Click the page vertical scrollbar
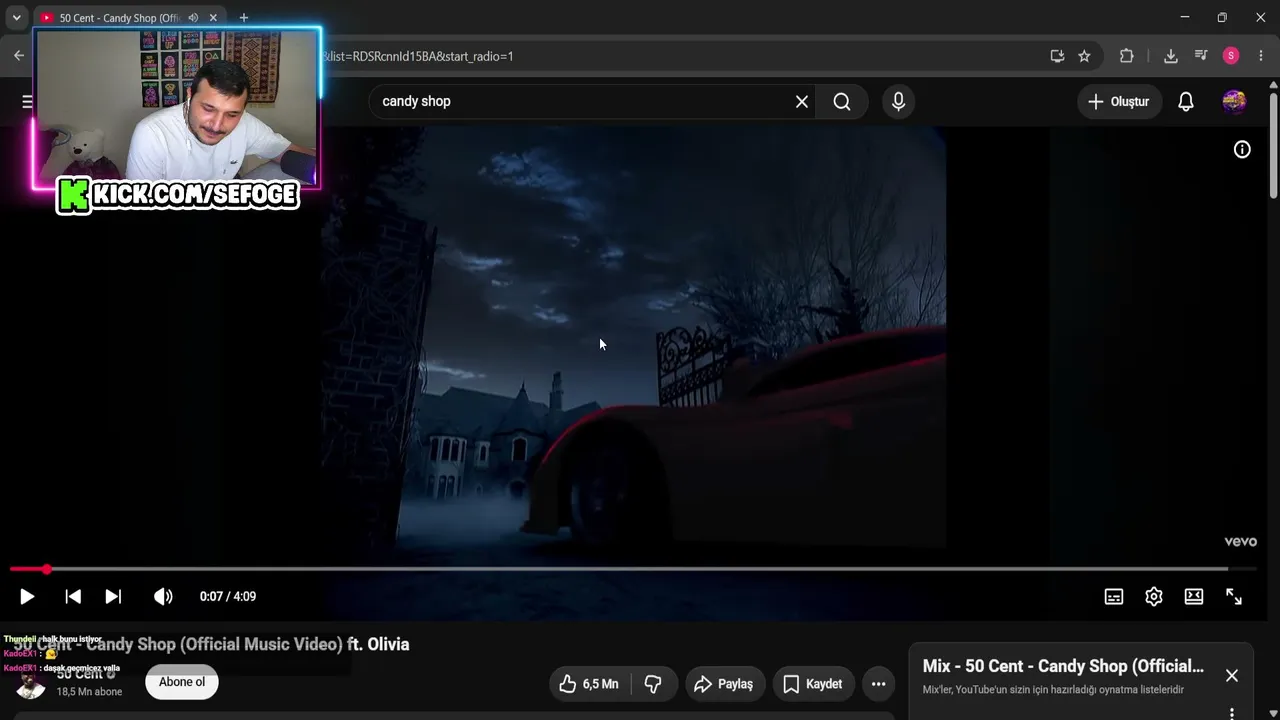 point(1273,145)
